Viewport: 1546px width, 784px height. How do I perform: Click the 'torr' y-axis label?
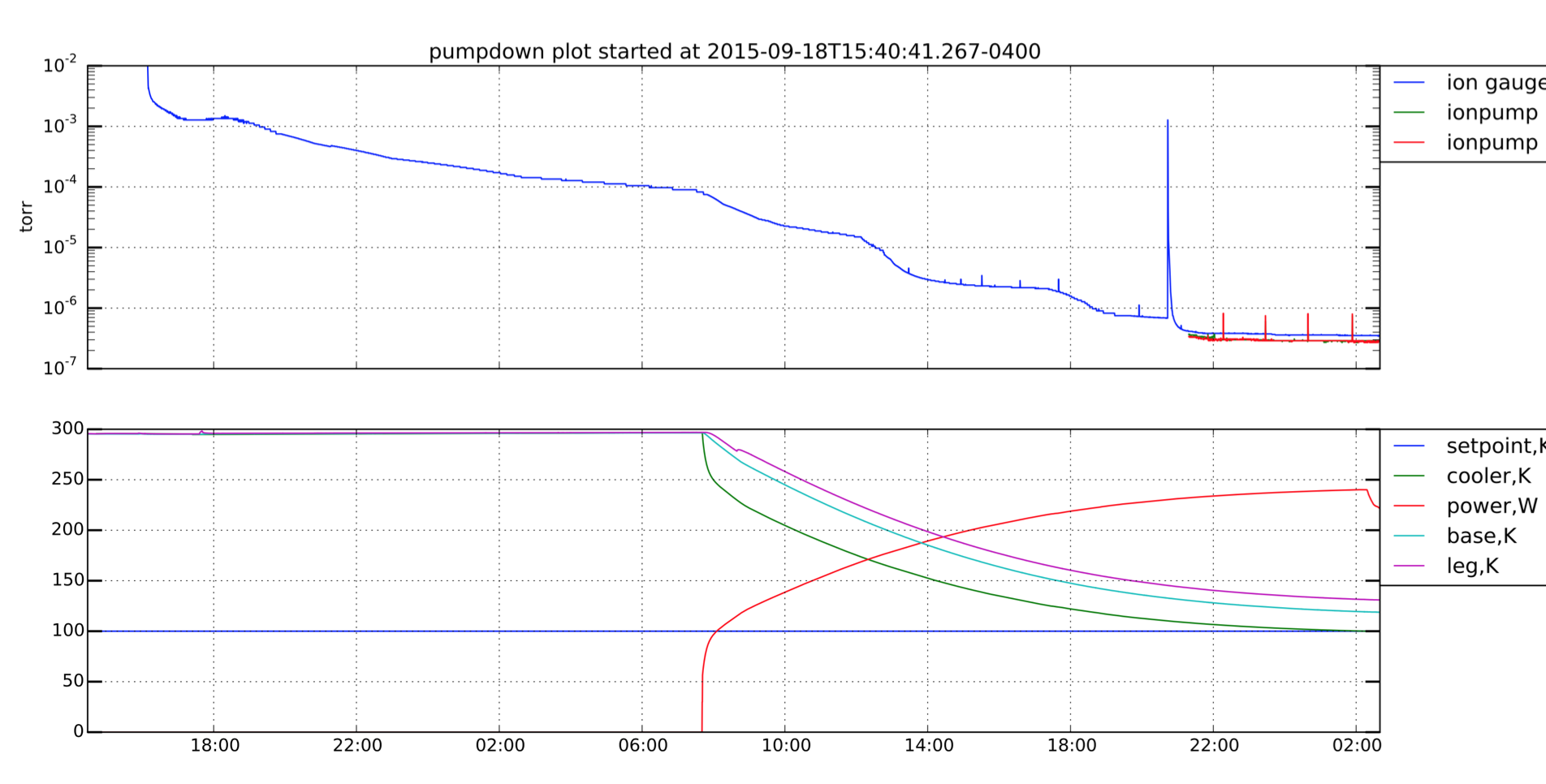(x=27, y=217)
